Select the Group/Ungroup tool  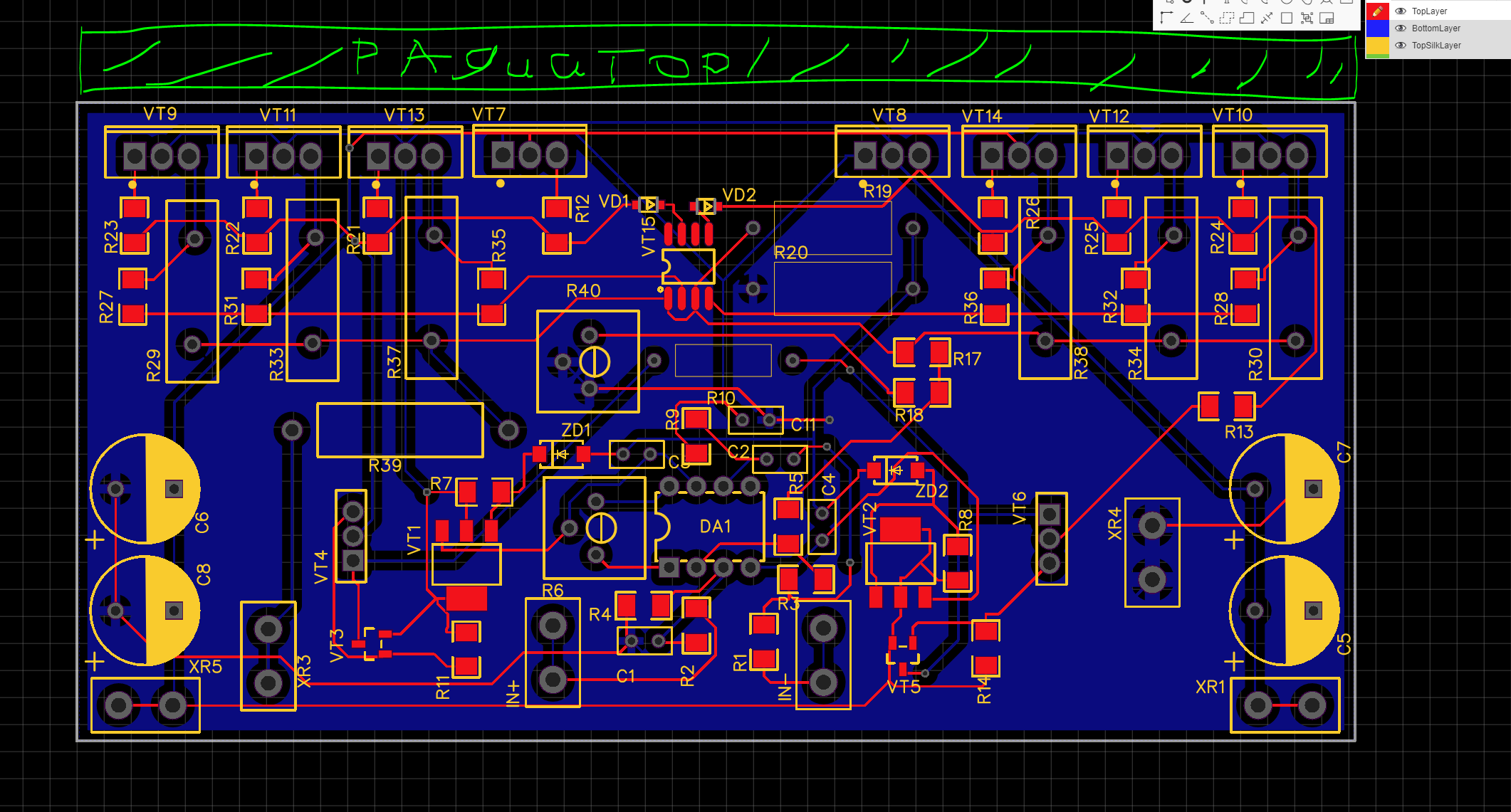[1307, 18]
